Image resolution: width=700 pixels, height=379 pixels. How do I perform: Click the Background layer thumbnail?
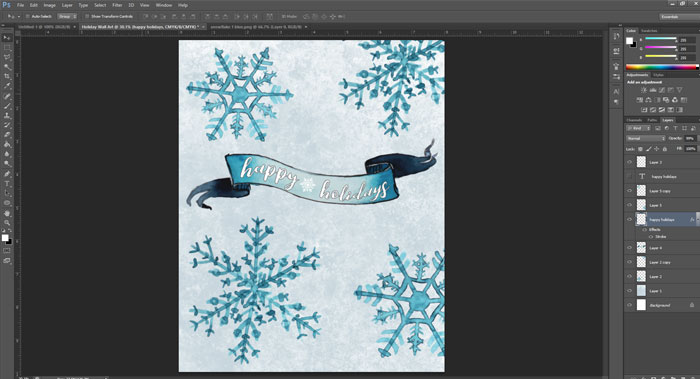(641, 305)
